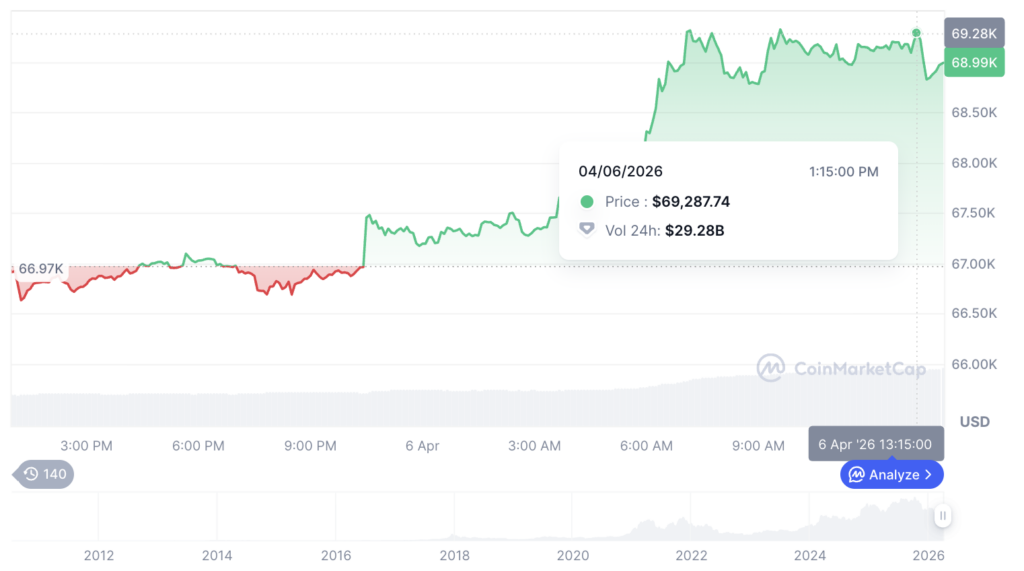Click the 68.50K price axis label
The height and width of the screenshot is (571, 1024).
pos(974,113)
